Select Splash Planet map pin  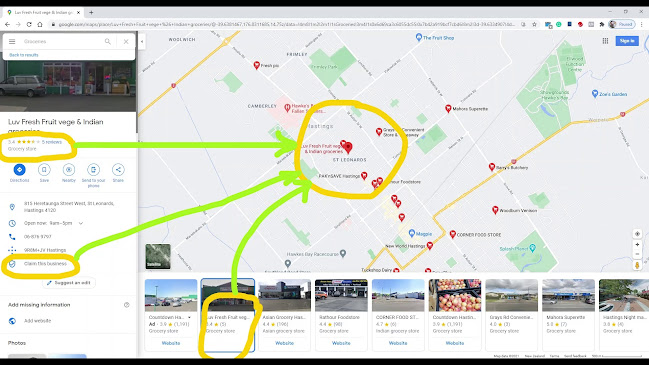coord(533,248)
